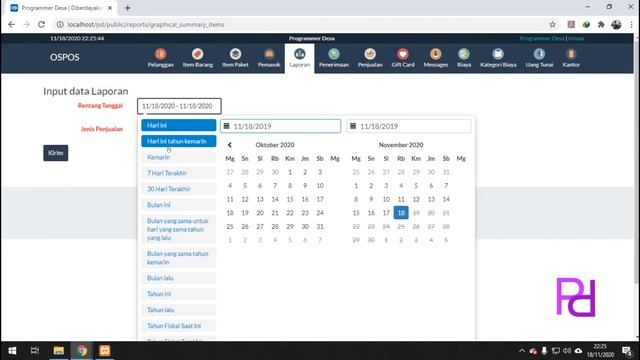Open the Rentang Tanggal date range field
The image size is (640, 360).
[x=179, y=106]
